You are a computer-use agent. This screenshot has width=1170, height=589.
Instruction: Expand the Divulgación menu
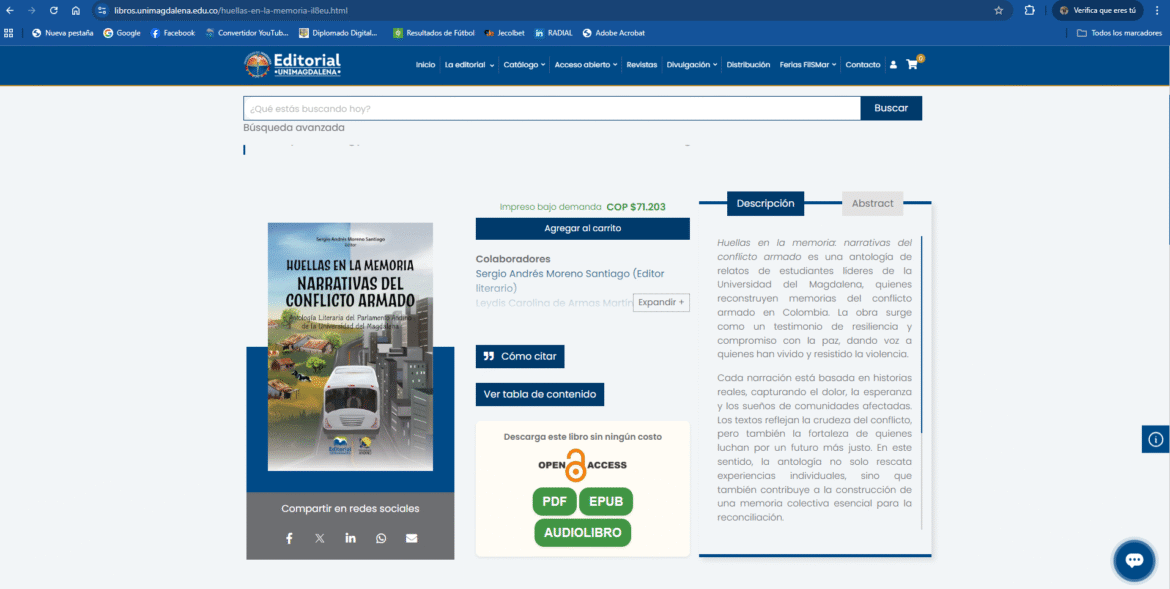(692, 65)
